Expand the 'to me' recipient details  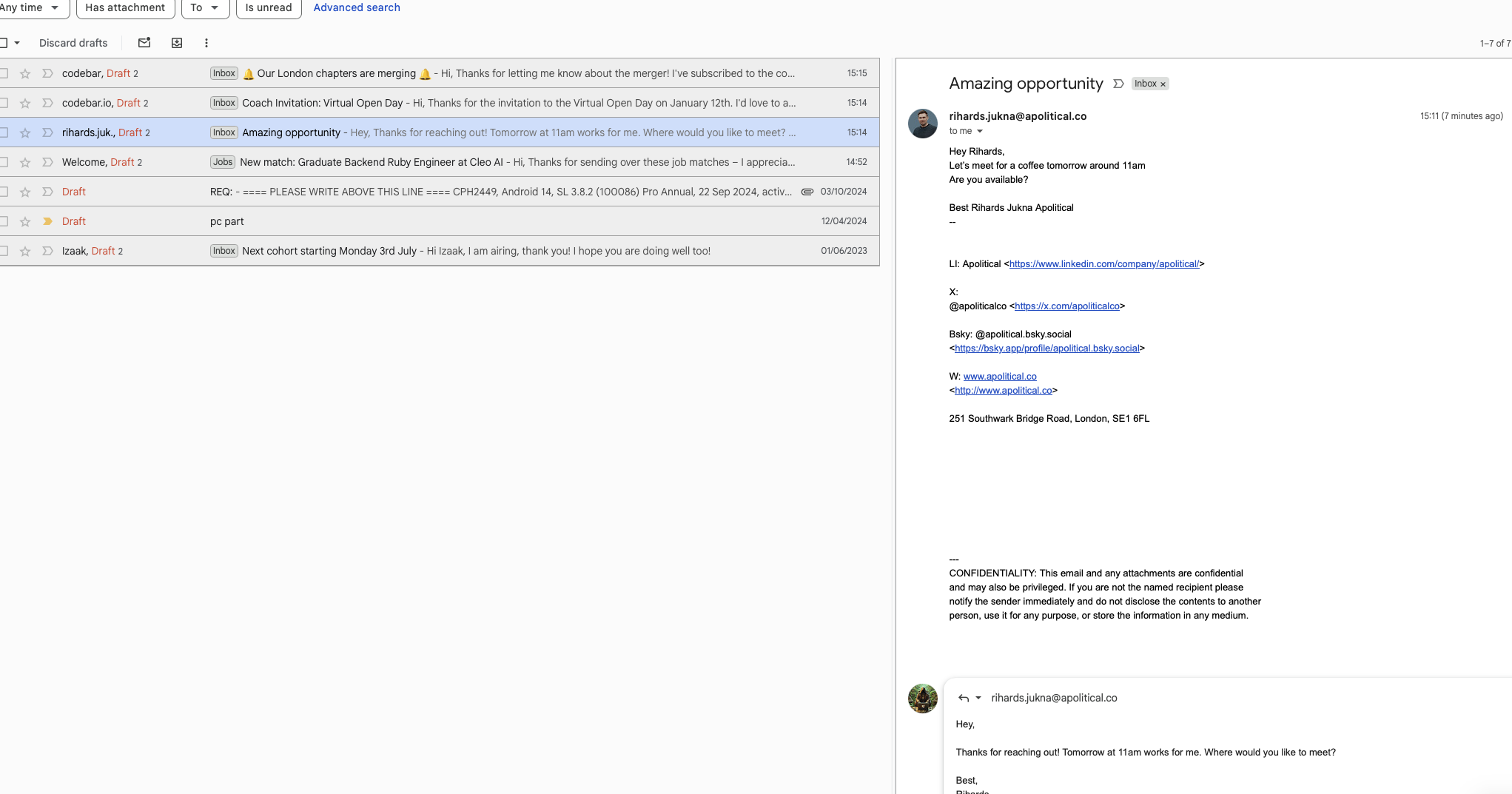(x=964, y=131)
